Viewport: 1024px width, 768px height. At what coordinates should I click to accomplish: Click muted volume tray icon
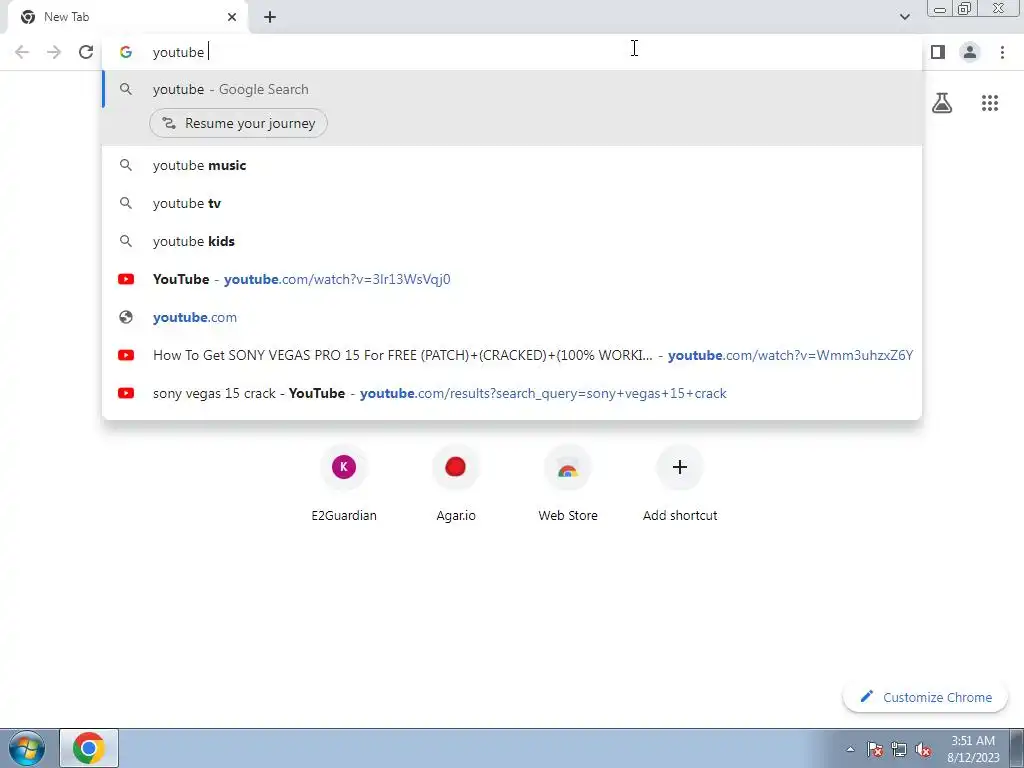tap(923, 749)
